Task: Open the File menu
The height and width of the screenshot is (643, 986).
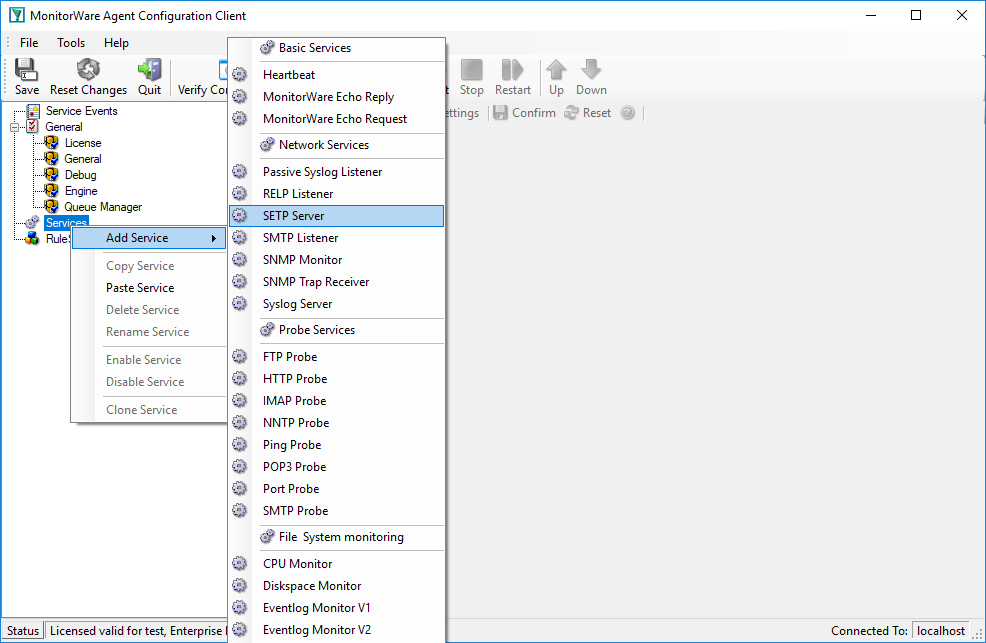Action: [29, 43]
